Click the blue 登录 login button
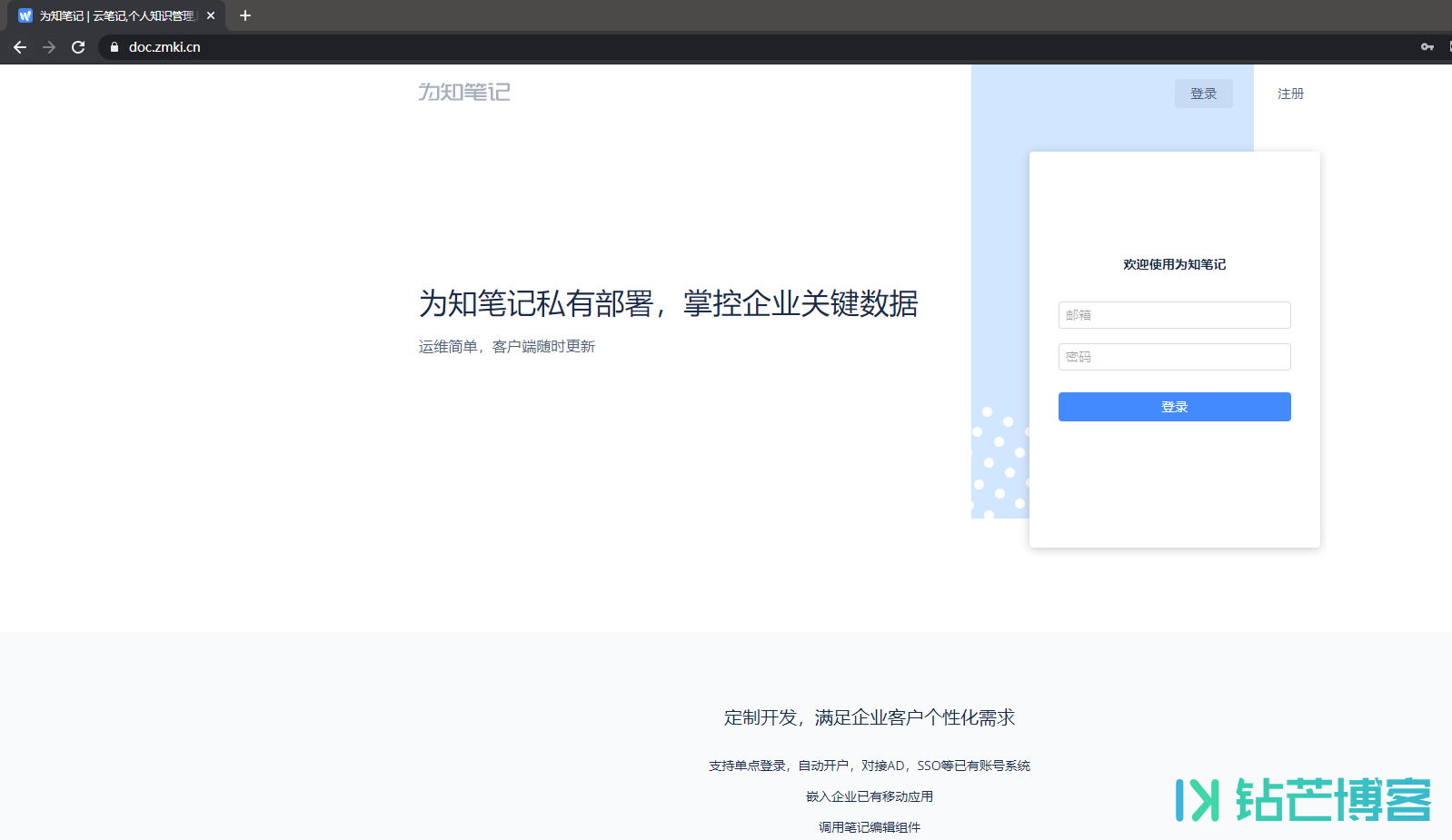 [1174, 407]
